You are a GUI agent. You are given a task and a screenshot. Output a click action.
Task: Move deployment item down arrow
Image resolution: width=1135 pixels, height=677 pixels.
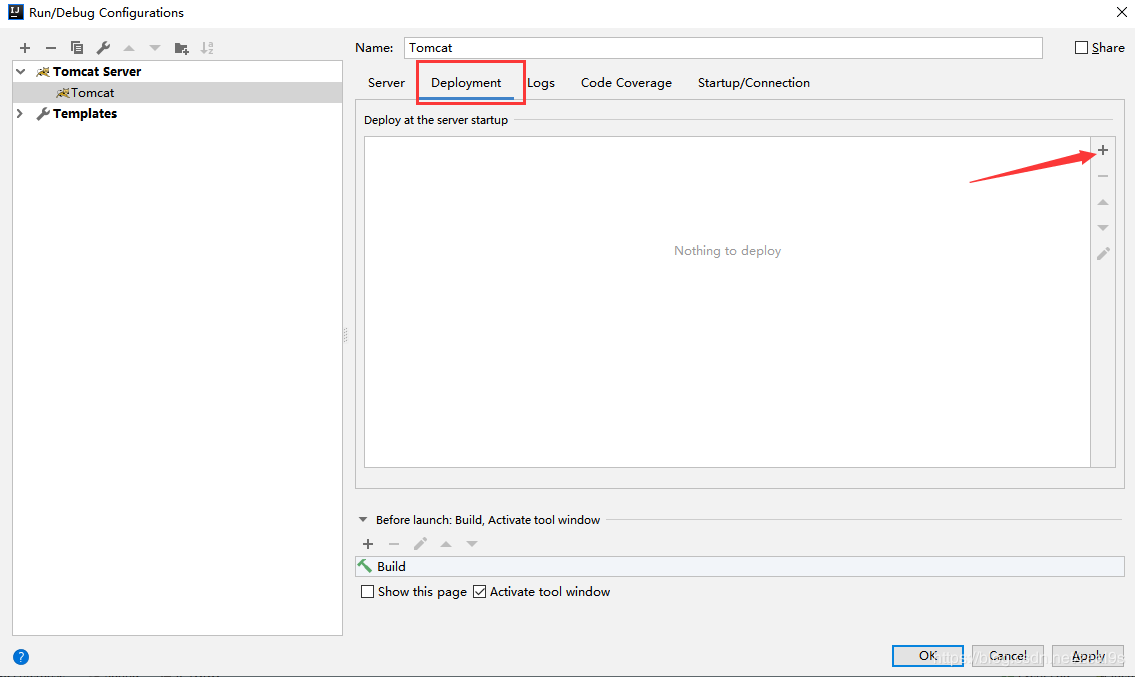click(x=1102, y=228)
